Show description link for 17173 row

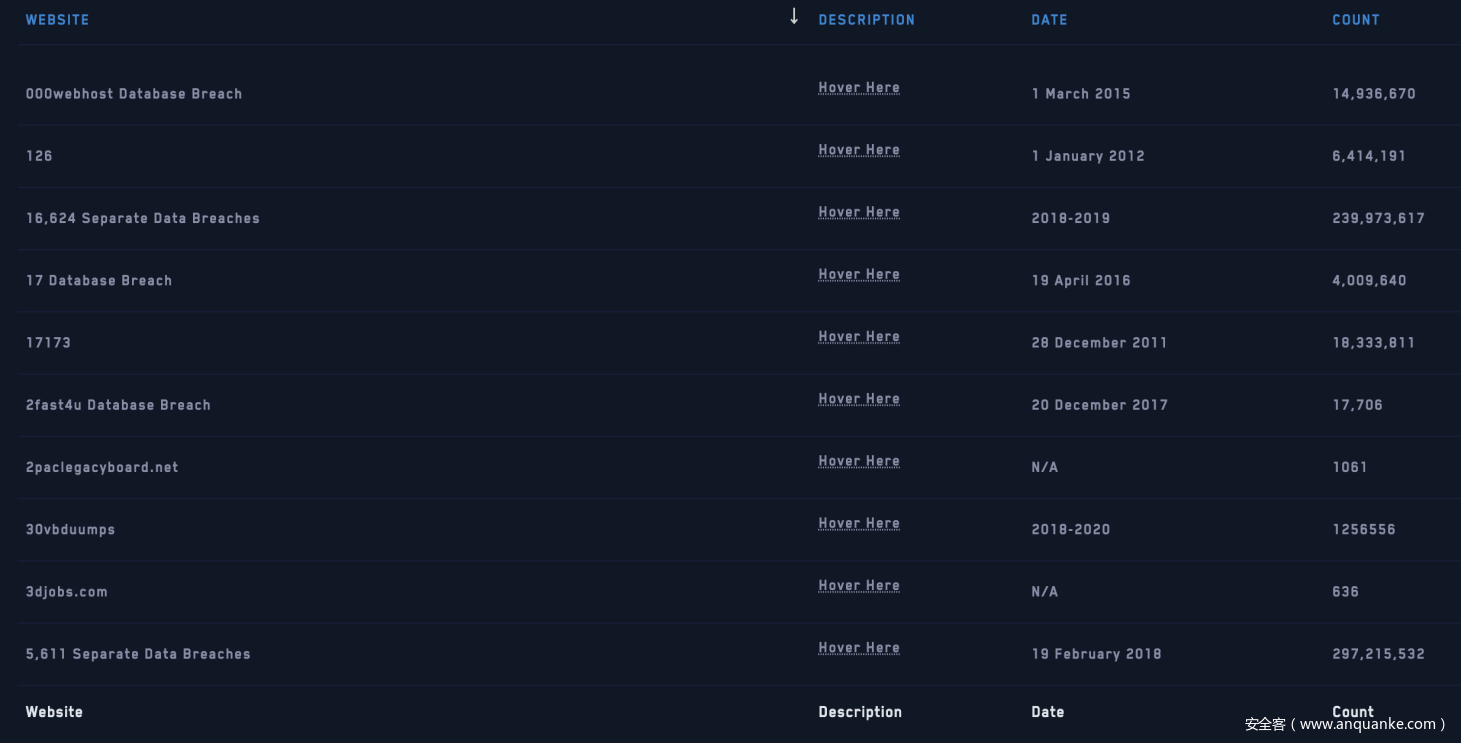click(x=858, y=337)
